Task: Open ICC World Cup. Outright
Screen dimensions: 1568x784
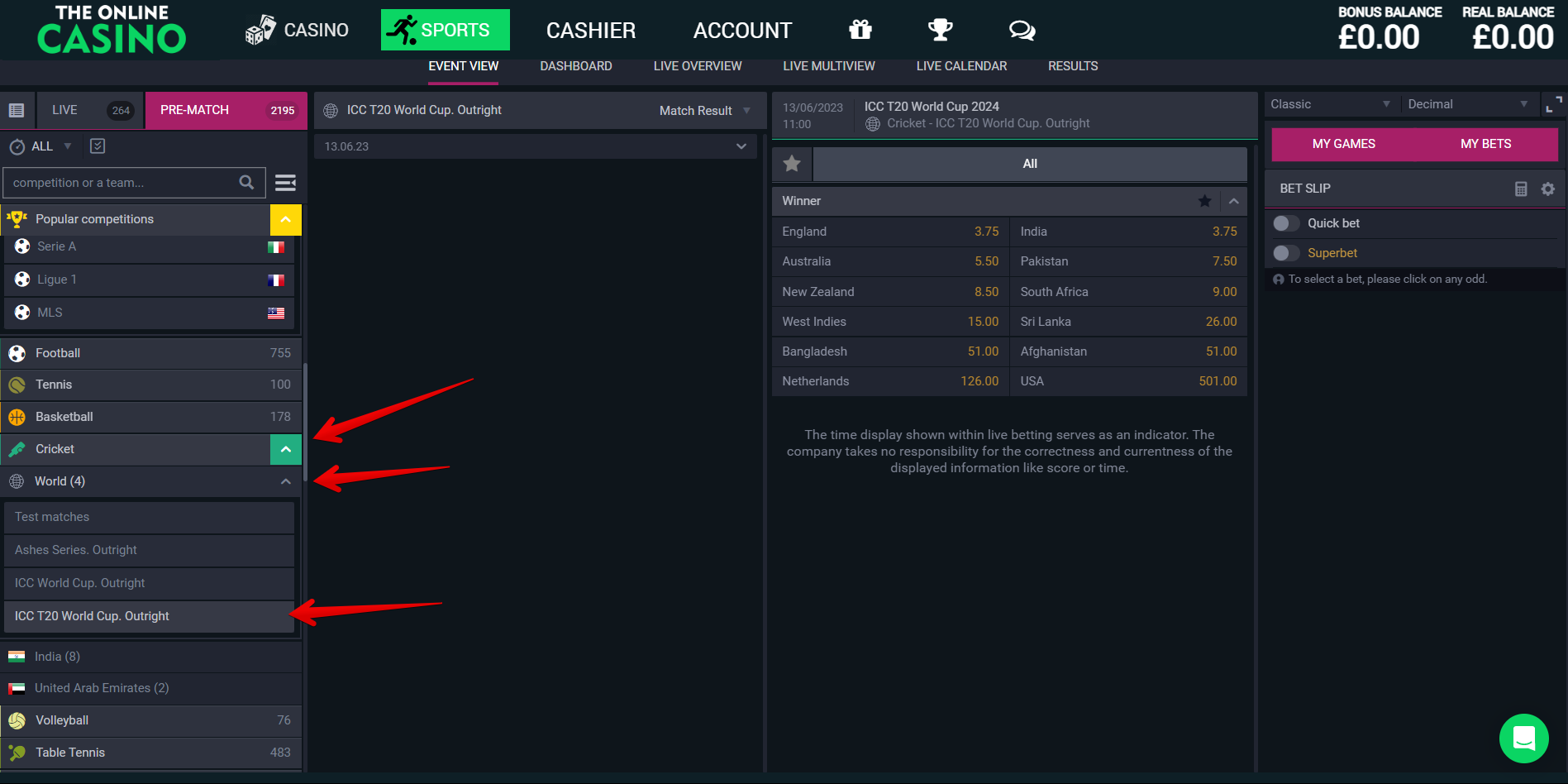Action: (149, 583)
